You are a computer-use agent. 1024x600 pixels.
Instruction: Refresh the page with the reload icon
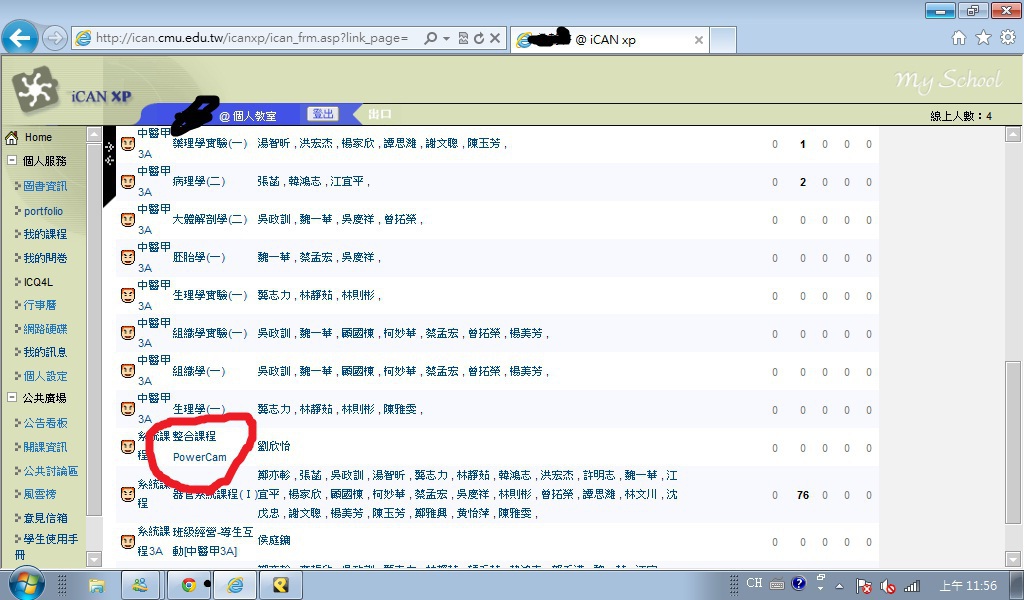click(x=479, y=39)
